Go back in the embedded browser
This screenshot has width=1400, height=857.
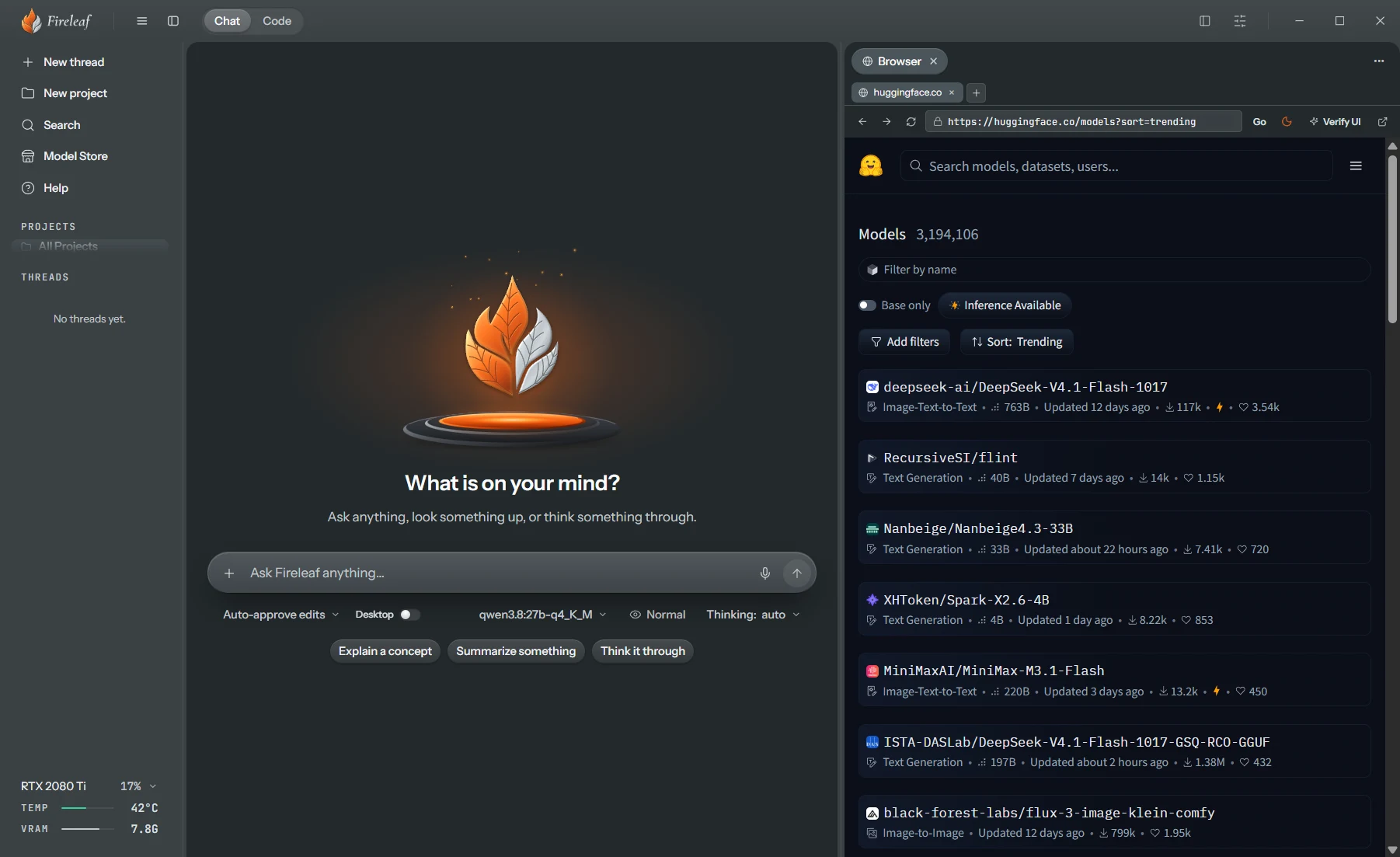[x=862, y=122]
